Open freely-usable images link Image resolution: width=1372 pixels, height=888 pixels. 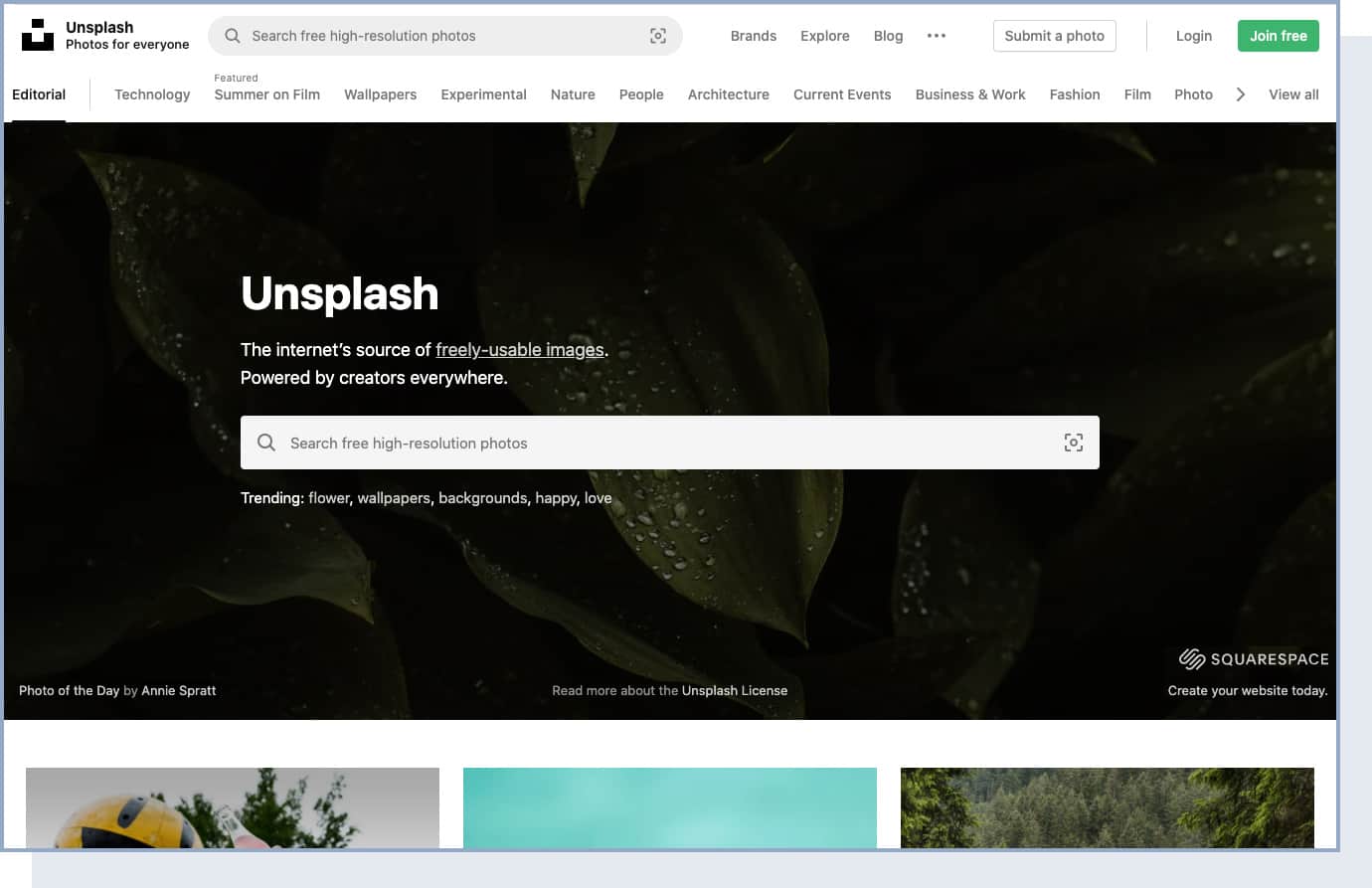pos(520,350)
